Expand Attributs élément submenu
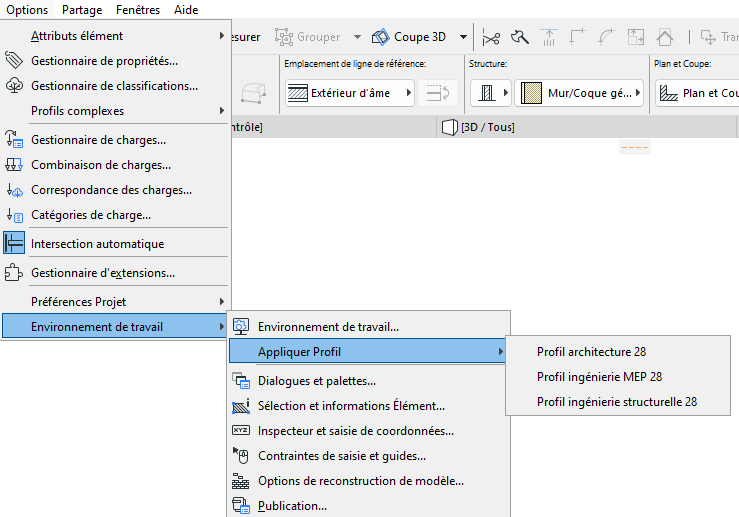 (115, 36)
